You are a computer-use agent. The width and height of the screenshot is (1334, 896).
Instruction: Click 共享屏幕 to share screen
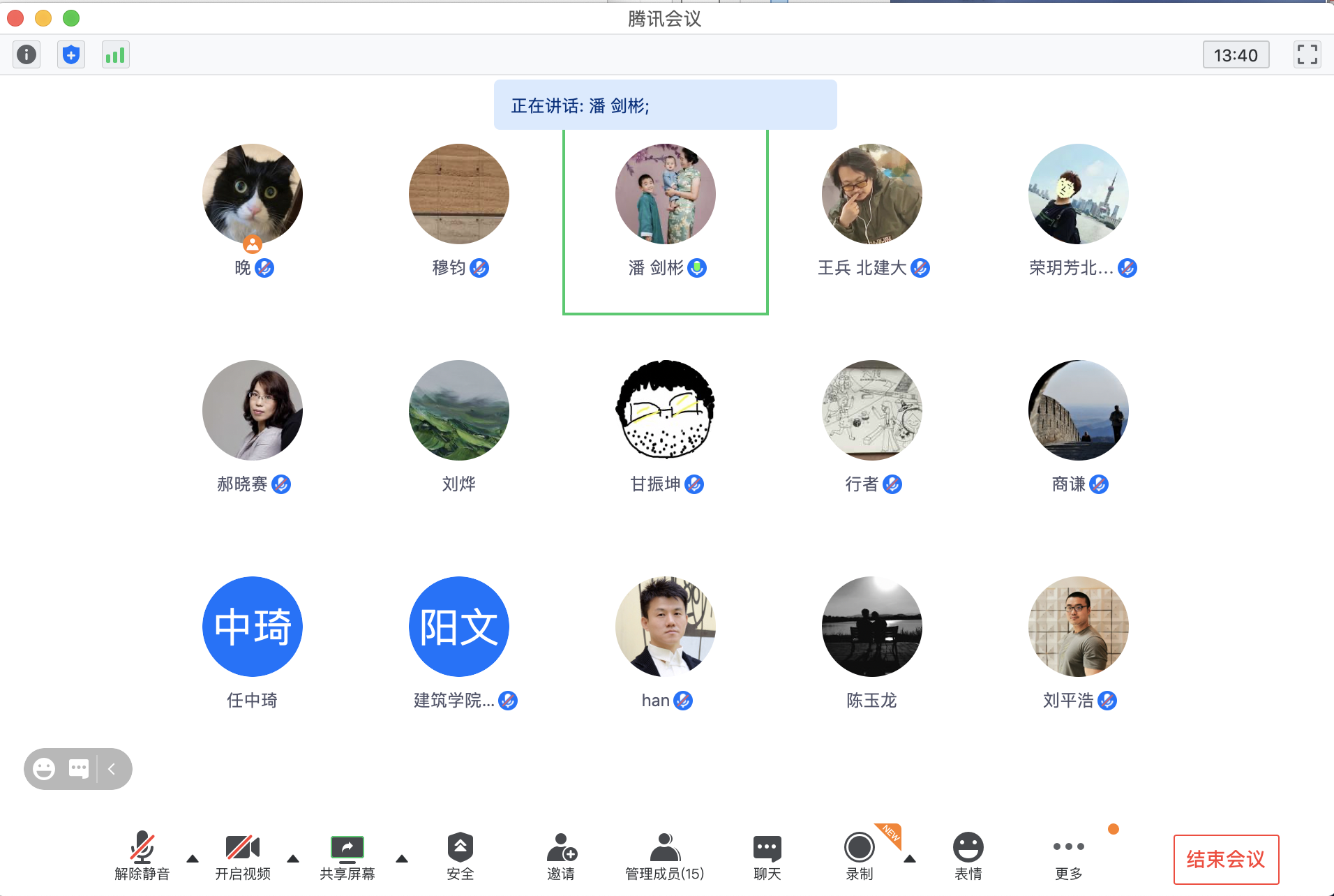[x=347, y=856]
